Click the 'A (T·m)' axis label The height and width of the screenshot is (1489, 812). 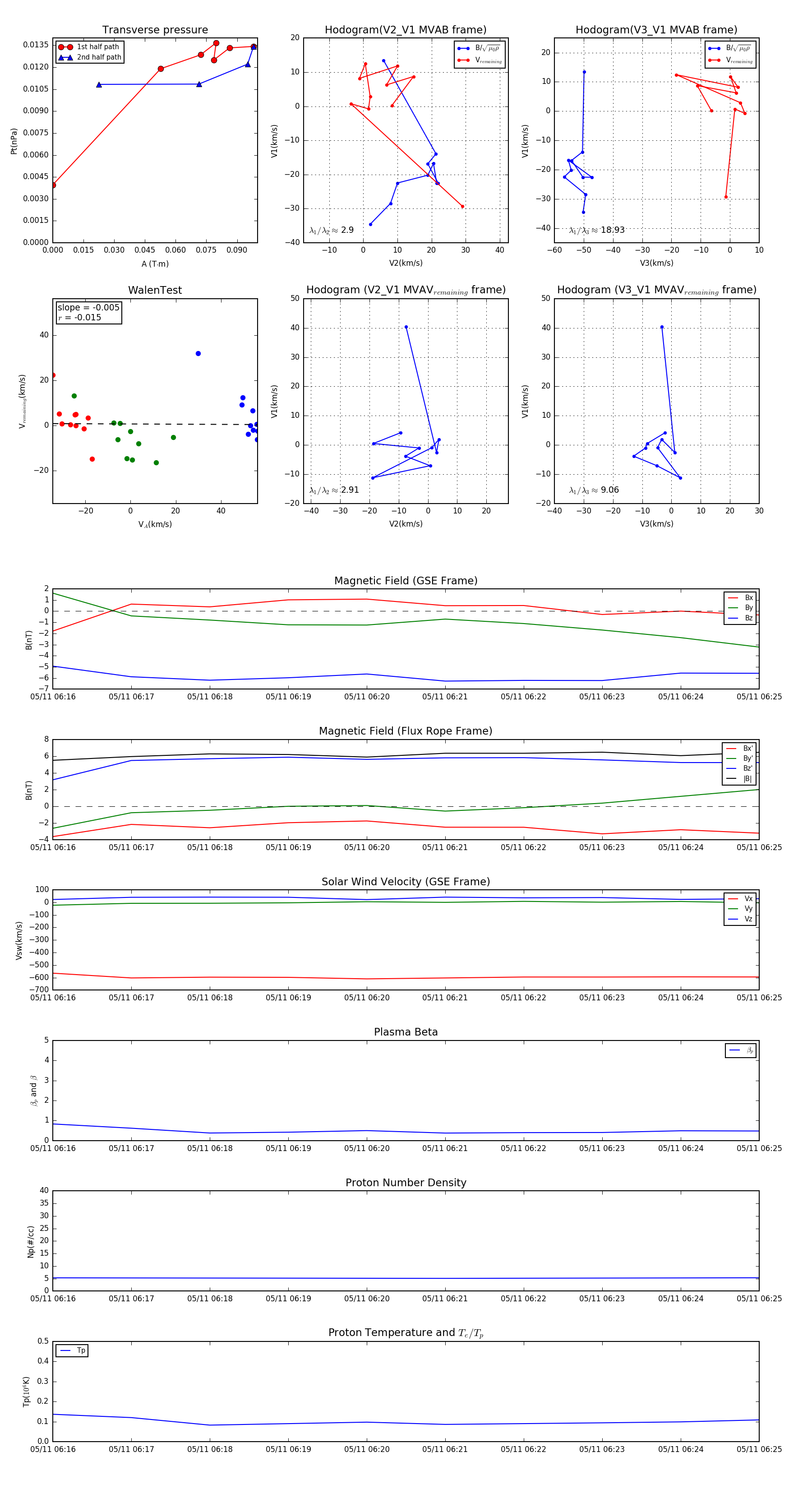click(x=155, y=264)
